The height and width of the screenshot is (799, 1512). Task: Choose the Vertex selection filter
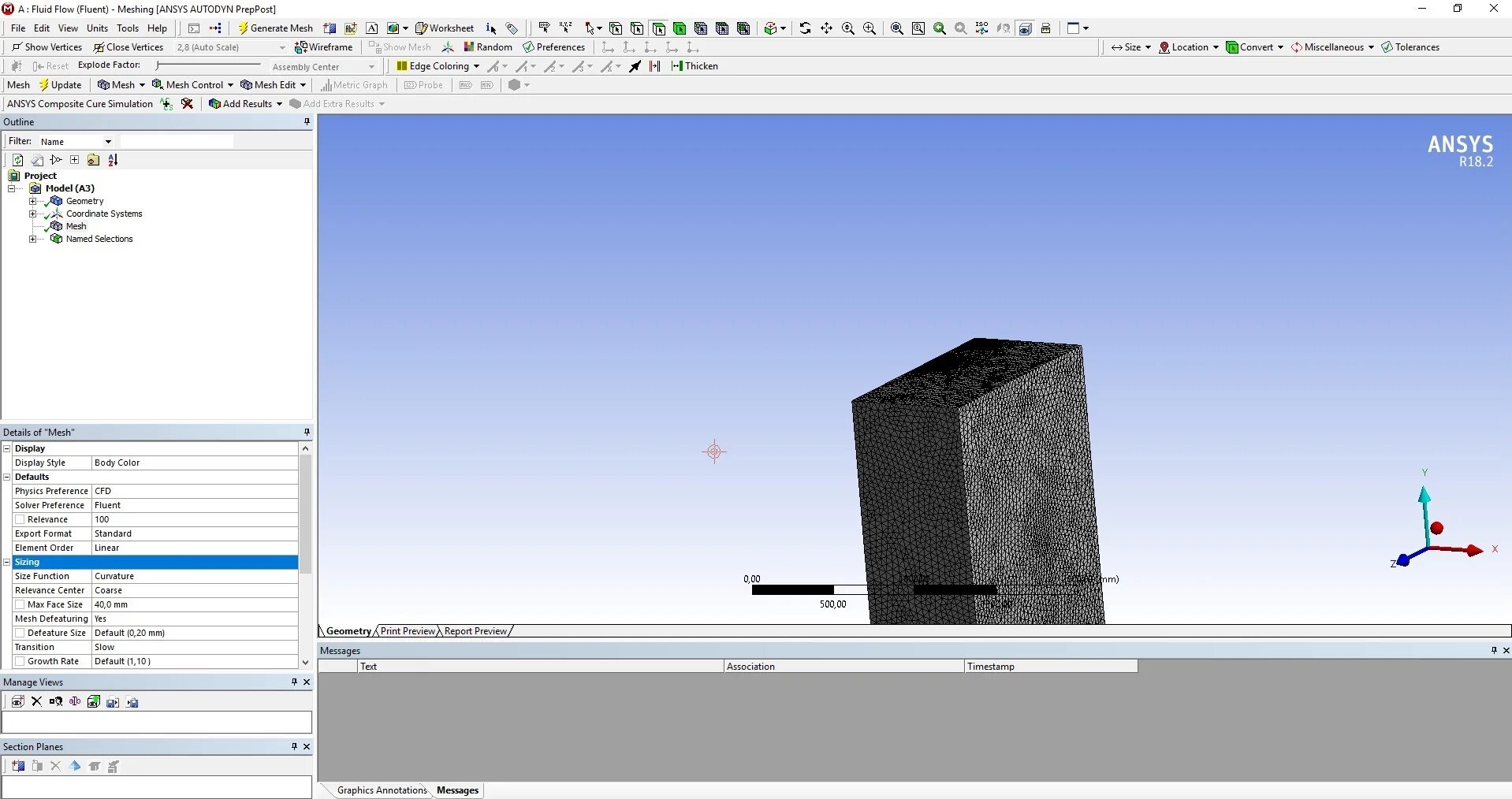(x=616, y=28)
